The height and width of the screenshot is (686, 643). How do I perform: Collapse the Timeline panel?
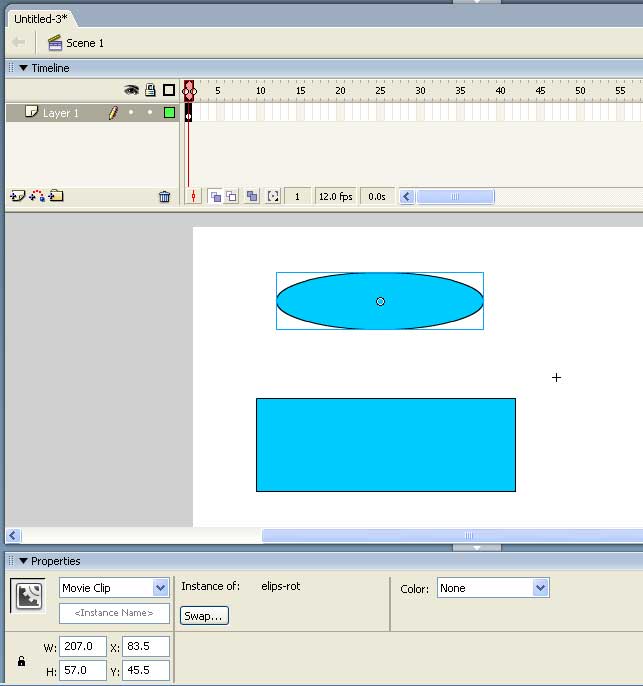(24, 68)
